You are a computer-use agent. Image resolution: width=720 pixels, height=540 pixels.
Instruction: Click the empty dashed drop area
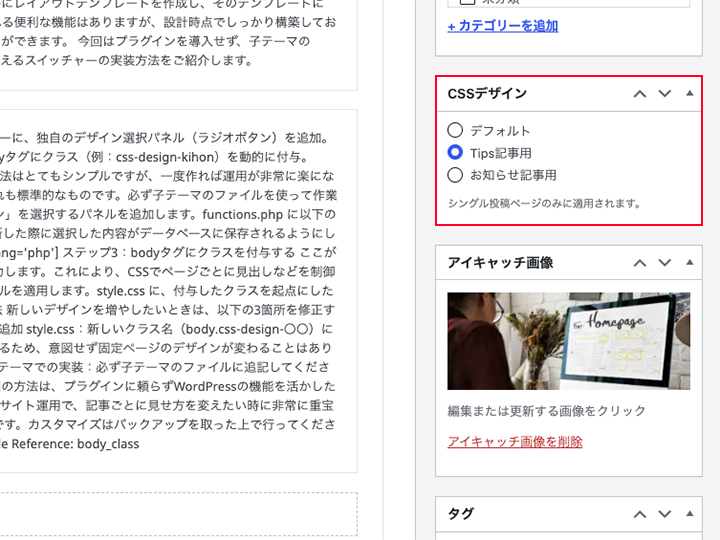(177, 514)
